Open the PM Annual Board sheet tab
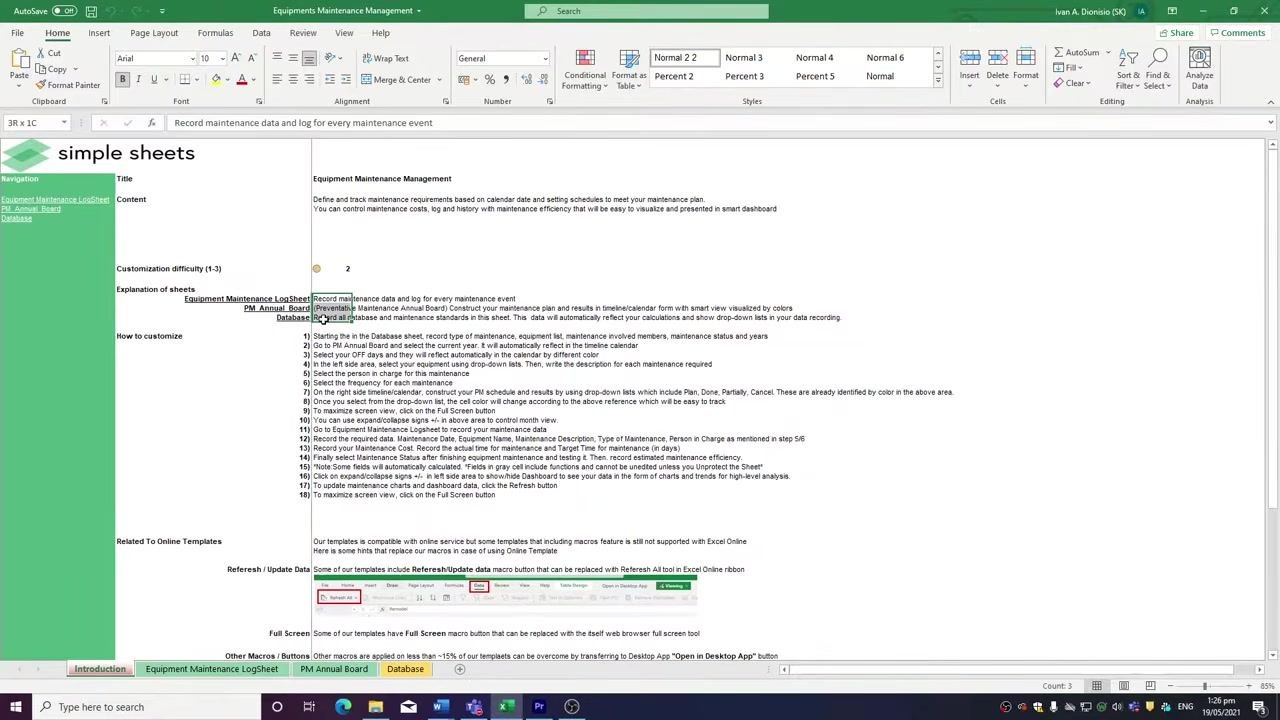1280x720 pixels. click(334, 669)
